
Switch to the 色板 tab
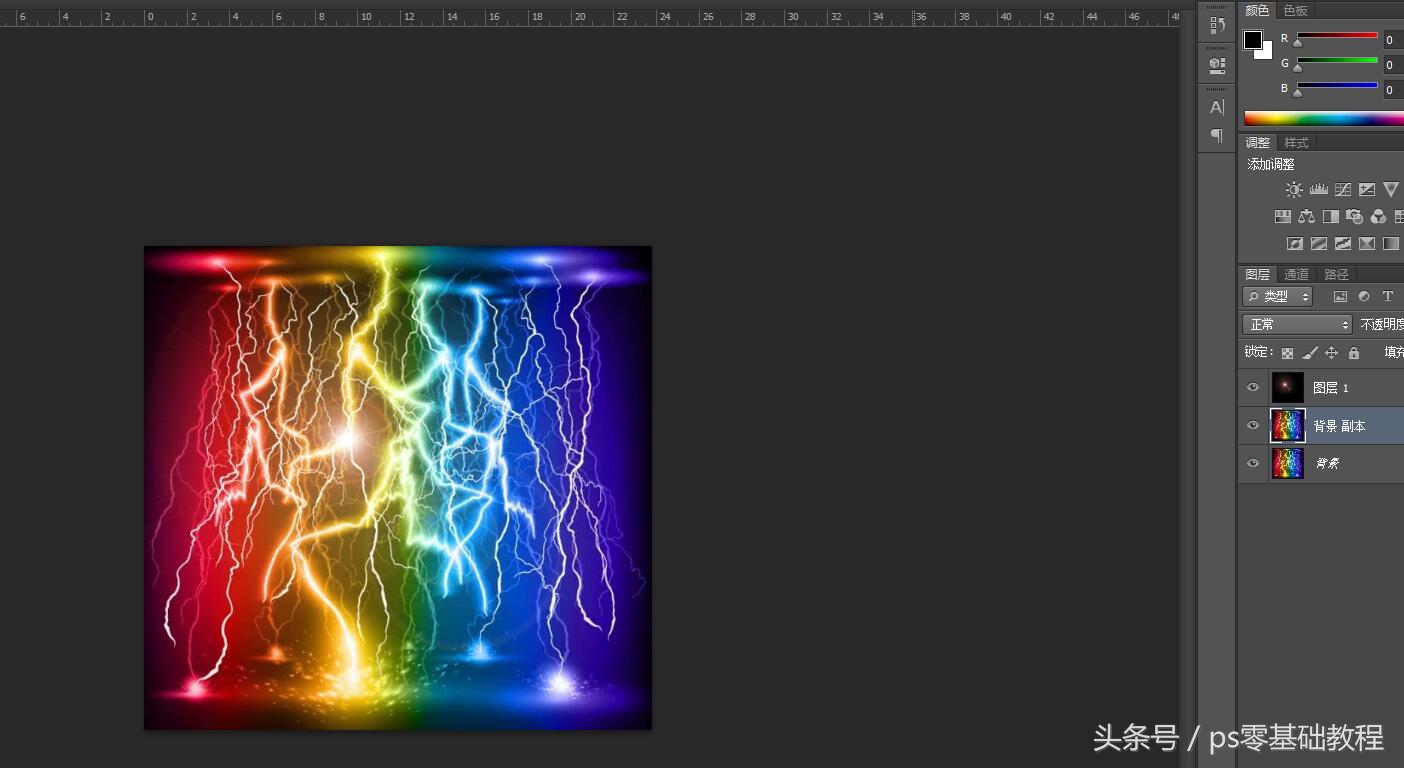(x=1295, y=10)
